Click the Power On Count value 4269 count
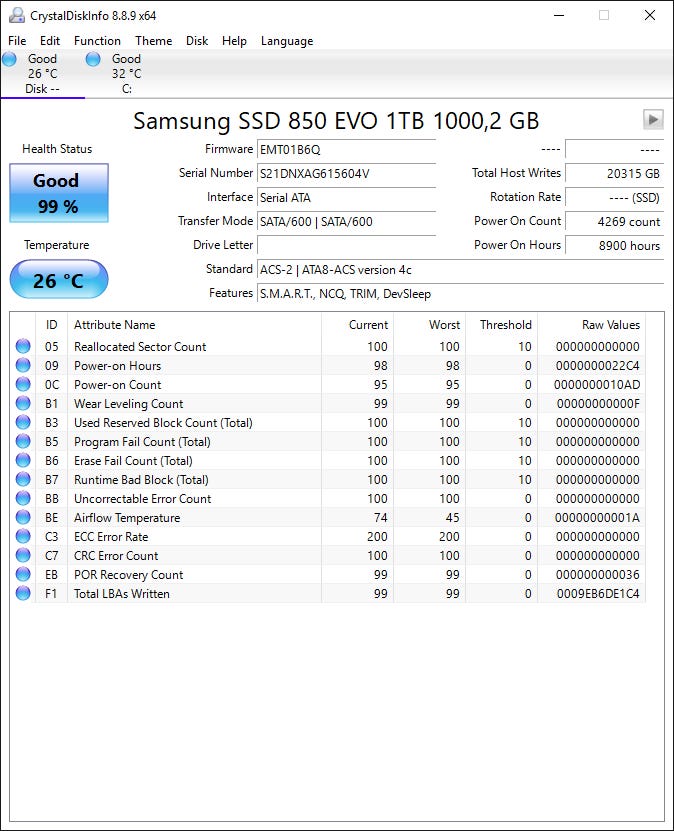 tap(615, 222)
